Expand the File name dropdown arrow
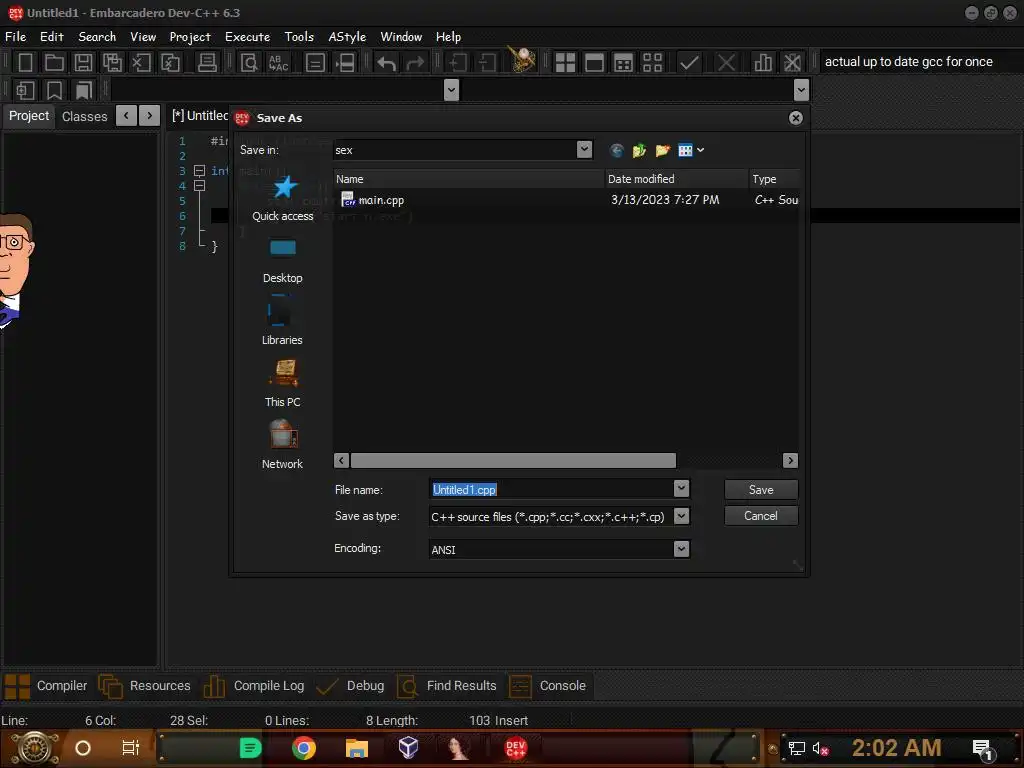Viewport: 1024px width, 768px height. click(681, 488)
